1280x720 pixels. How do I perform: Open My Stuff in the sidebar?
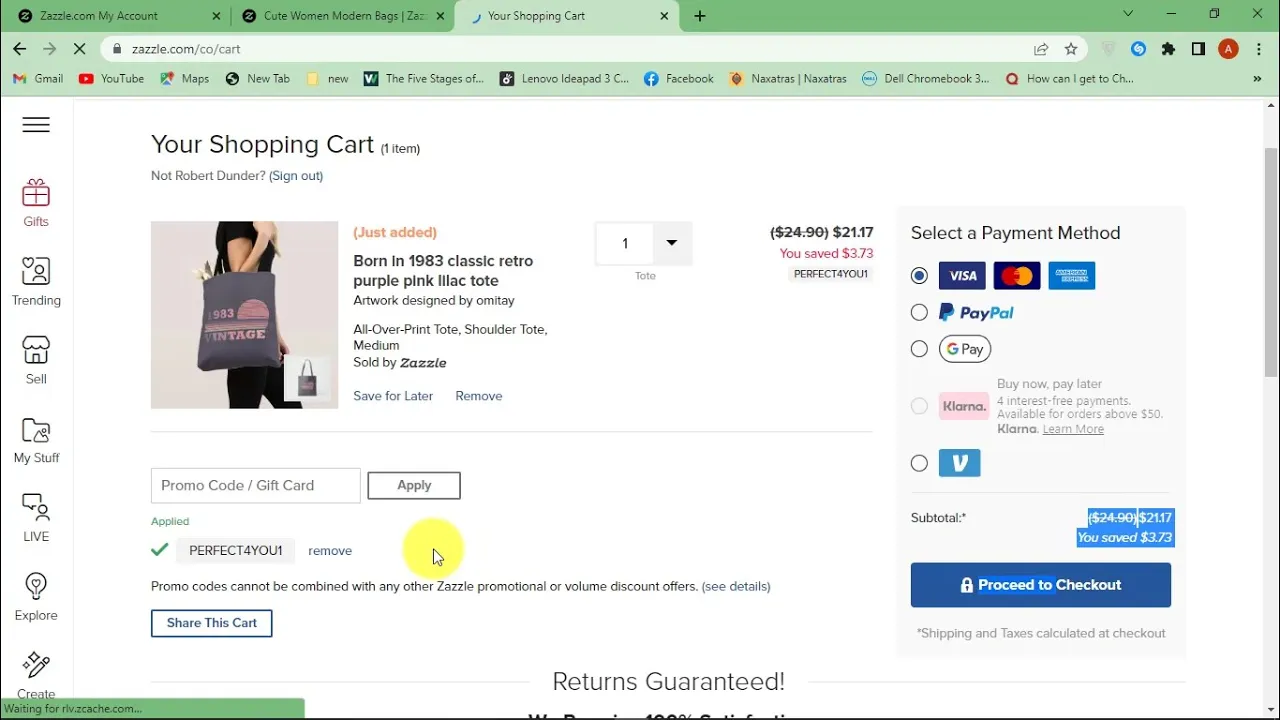[x=36, y=439]
